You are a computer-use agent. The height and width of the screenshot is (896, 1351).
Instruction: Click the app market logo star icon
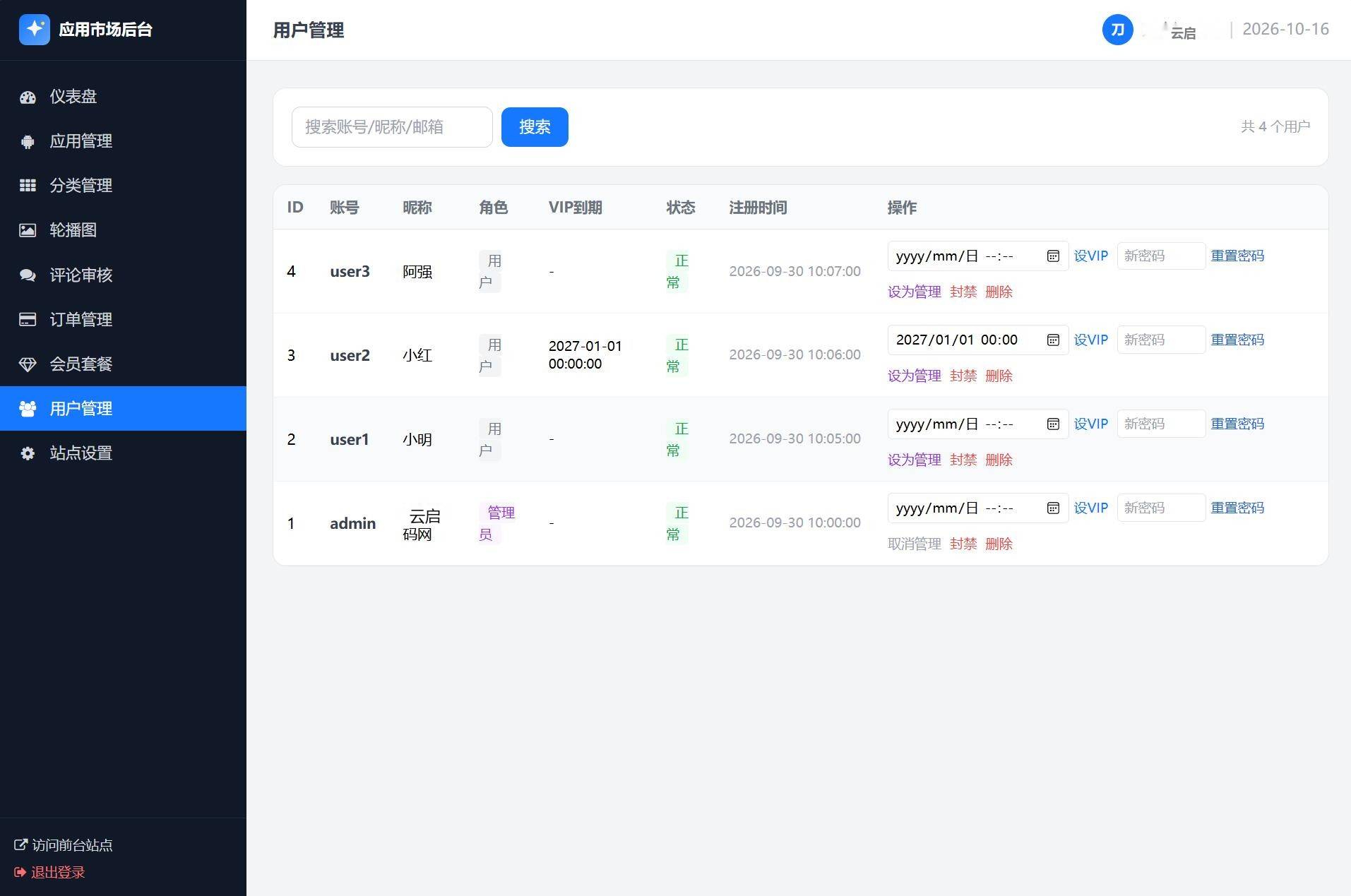tap(34, 30)
